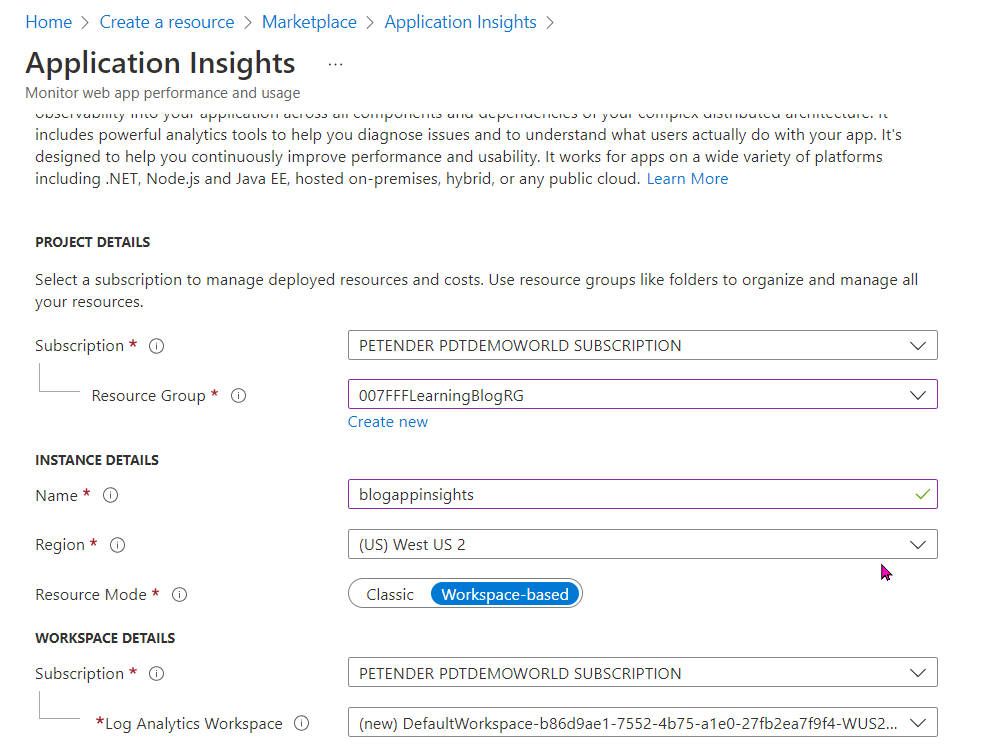Click Create new under Resource Group

(x=387, y=421)
